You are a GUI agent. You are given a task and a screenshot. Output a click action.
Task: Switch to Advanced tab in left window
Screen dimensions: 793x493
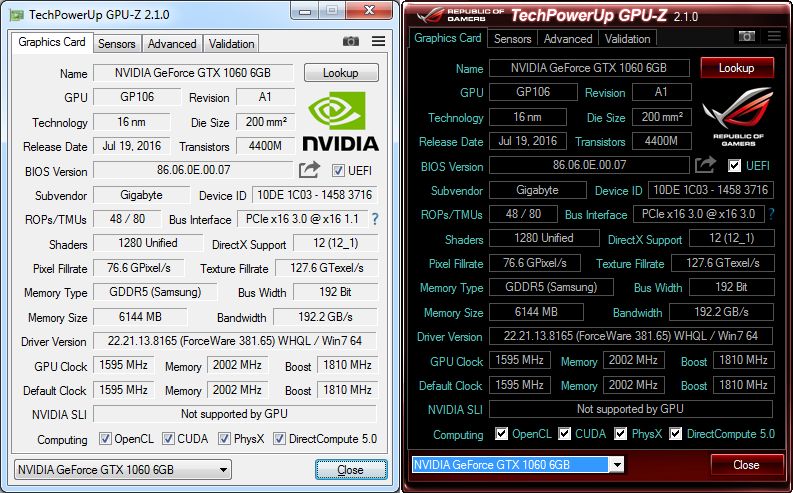click(172, 44)
